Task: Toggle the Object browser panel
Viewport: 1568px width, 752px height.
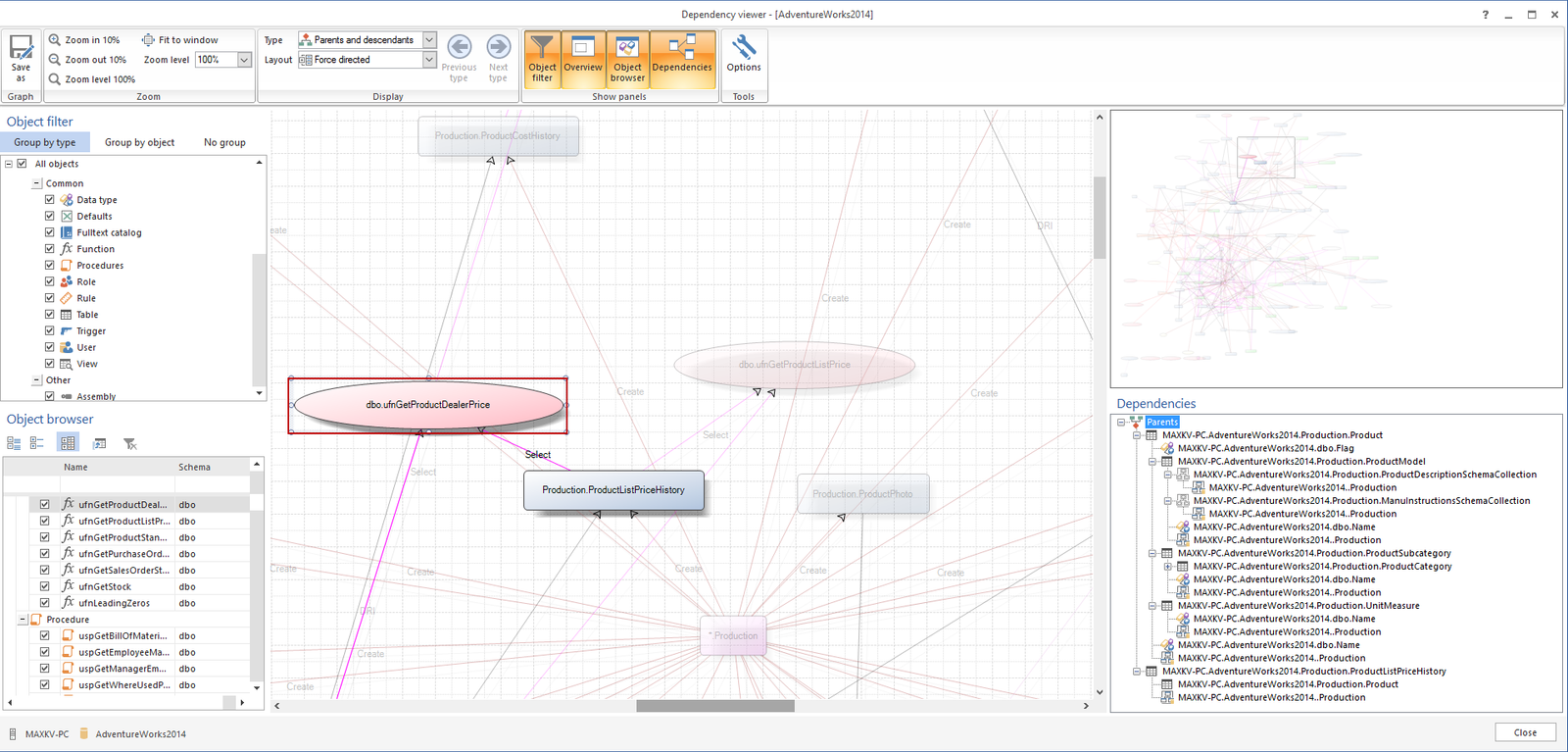Action: tap(627, 59)
